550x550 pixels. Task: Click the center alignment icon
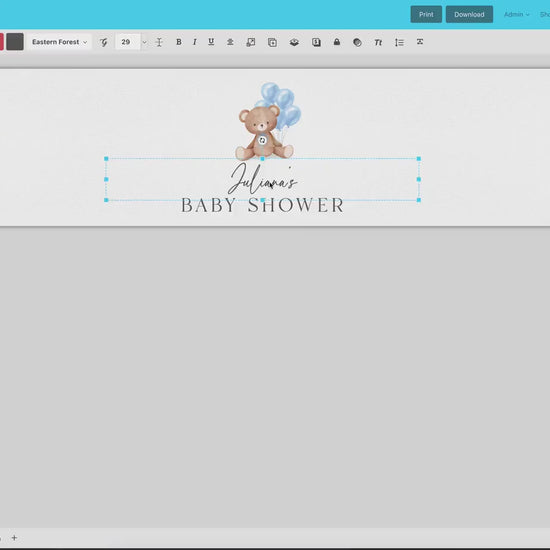[x=230, y=42]
